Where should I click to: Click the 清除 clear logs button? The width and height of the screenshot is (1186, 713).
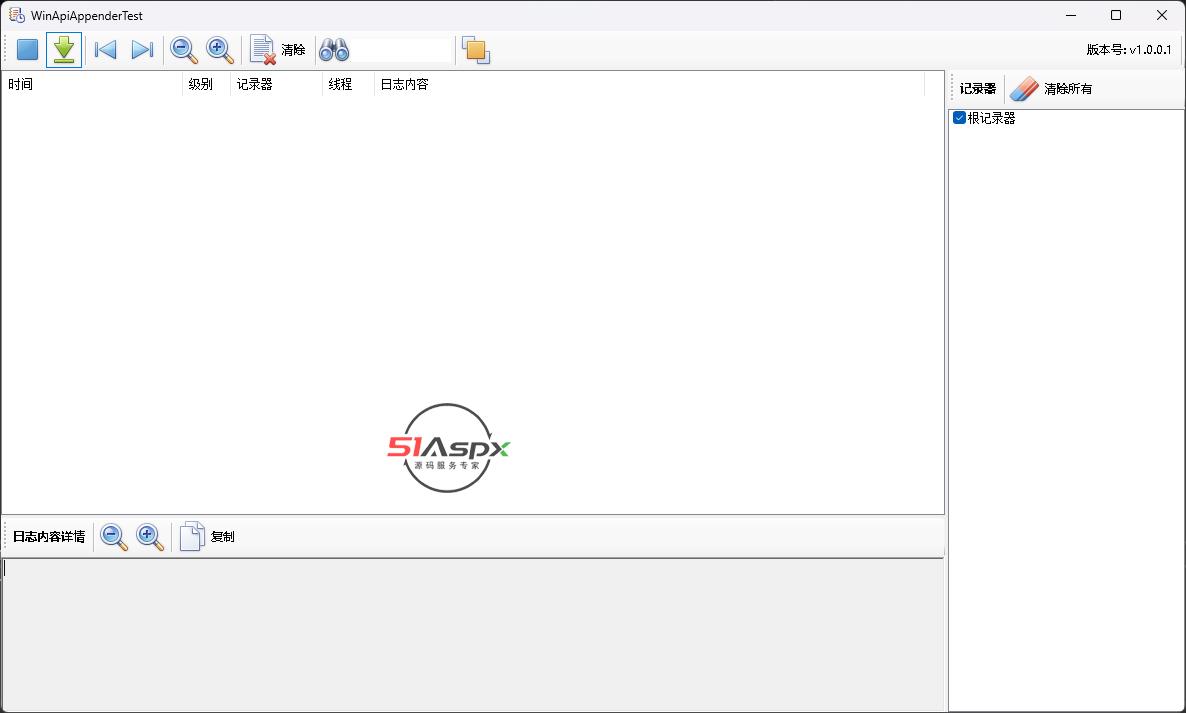coord(278,50)
